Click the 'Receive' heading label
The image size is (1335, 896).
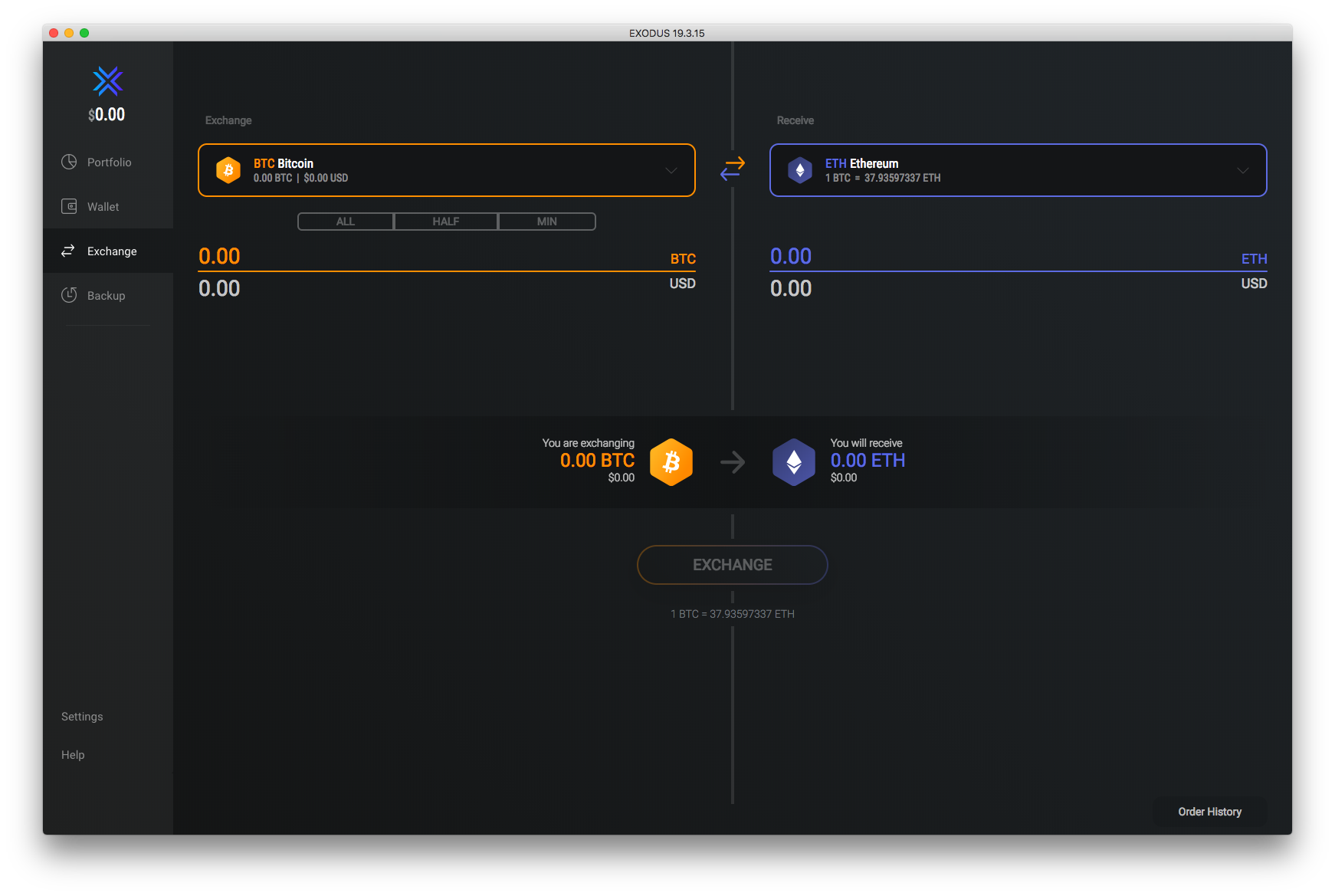795,120
